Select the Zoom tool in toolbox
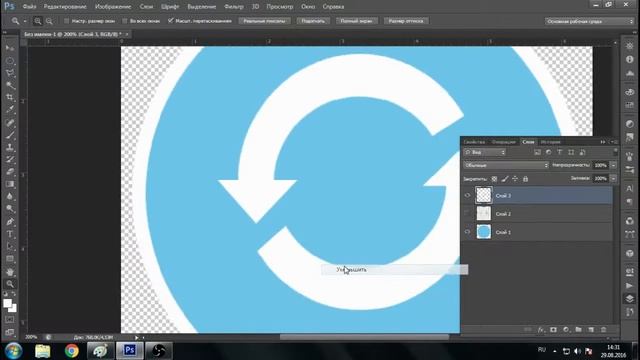 10,284
